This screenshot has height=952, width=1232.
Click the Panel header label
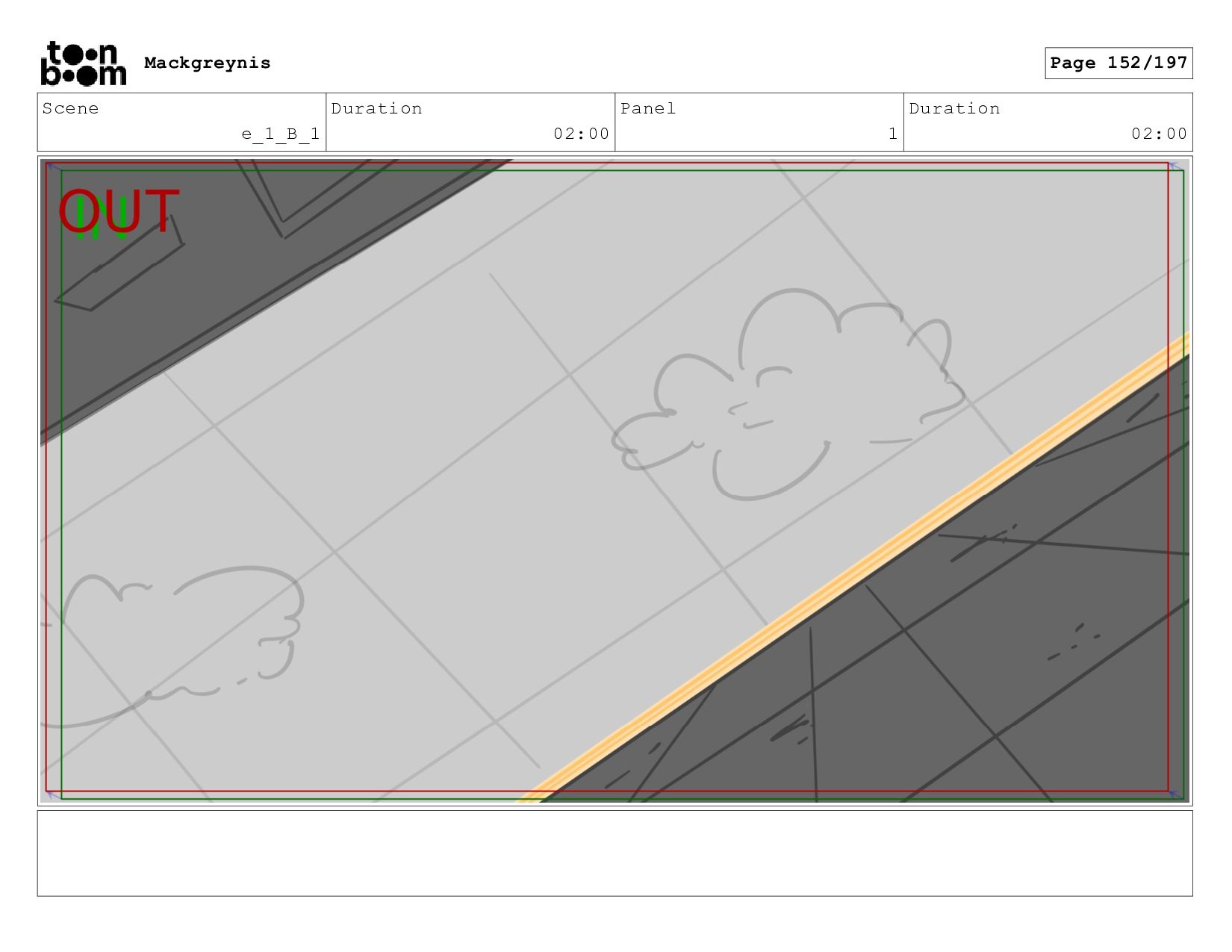click(x=648, y=108)
